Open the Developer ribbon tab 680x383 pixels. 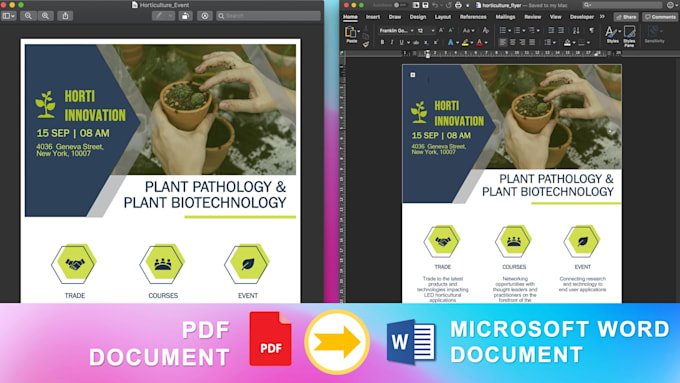pos(582,17)
